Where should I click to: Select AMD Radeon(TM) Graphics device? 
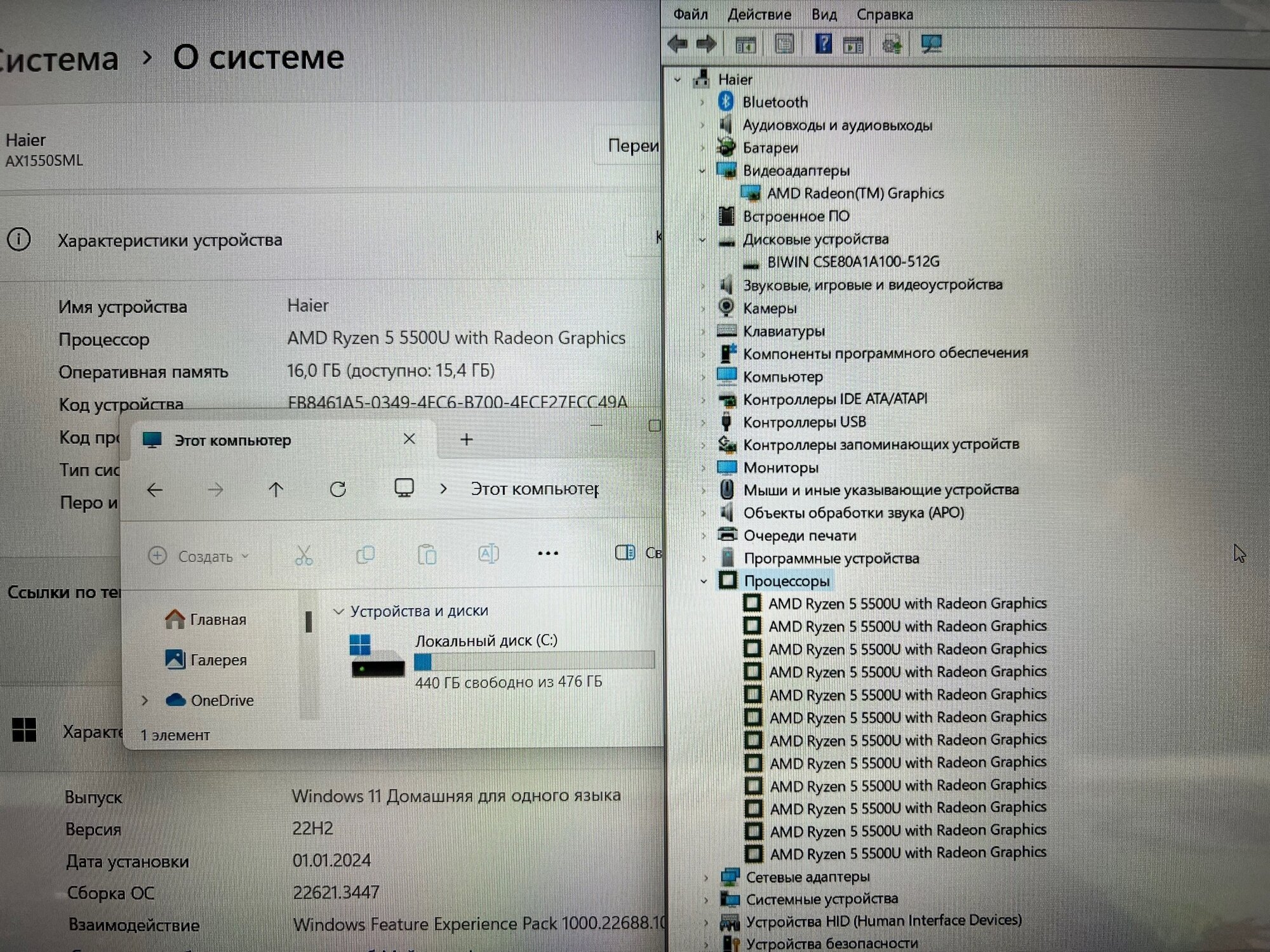click(855, 194)
